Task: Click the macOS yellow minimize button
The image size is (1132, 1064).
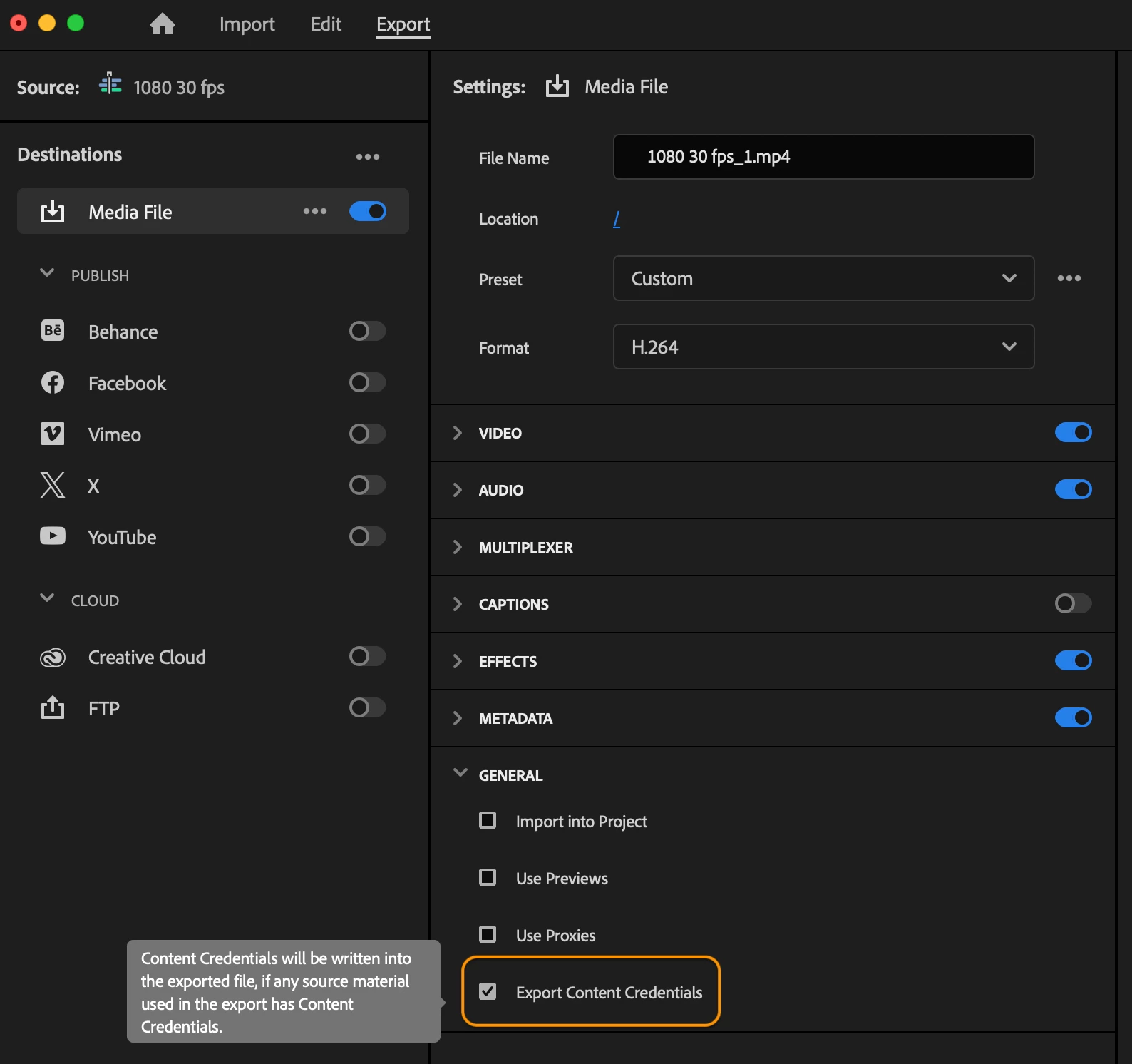Action: (46, 23)
